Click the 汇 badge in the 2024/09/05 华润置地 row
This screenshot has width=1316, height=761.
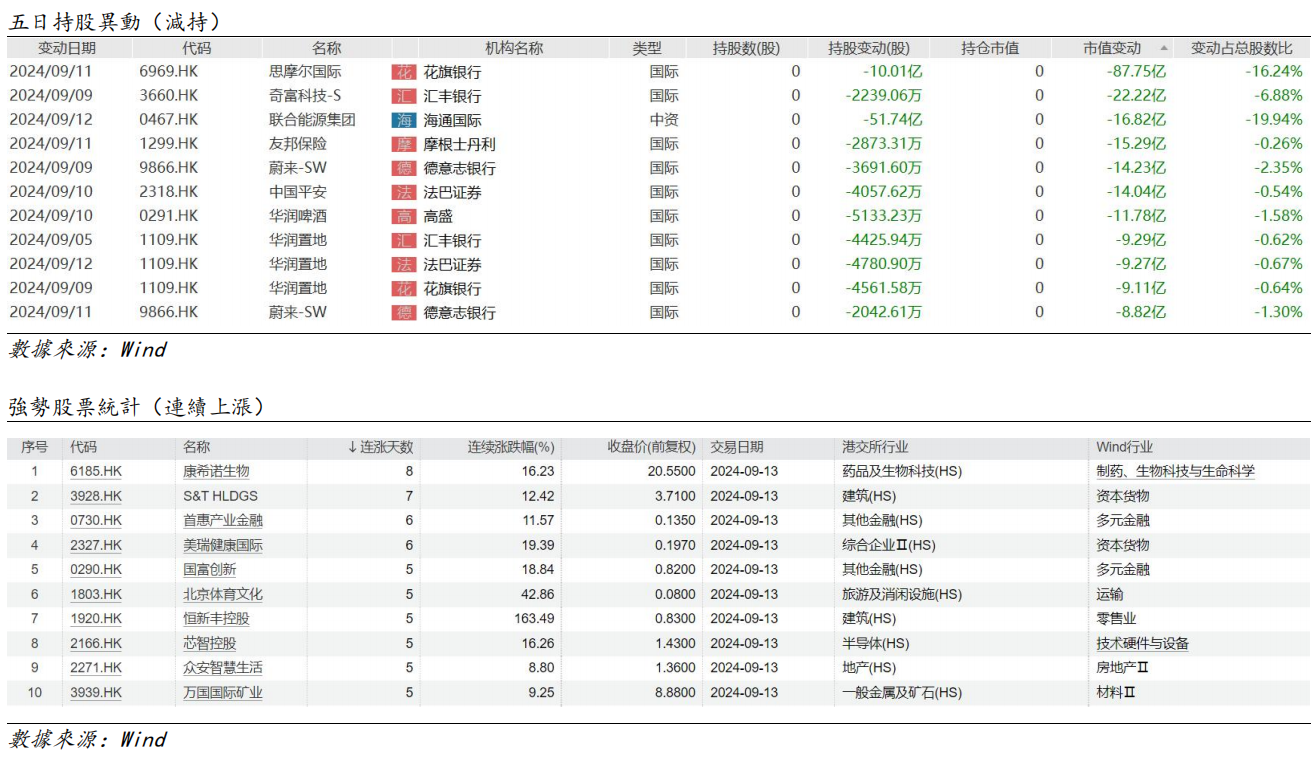[x=404, y=240]
